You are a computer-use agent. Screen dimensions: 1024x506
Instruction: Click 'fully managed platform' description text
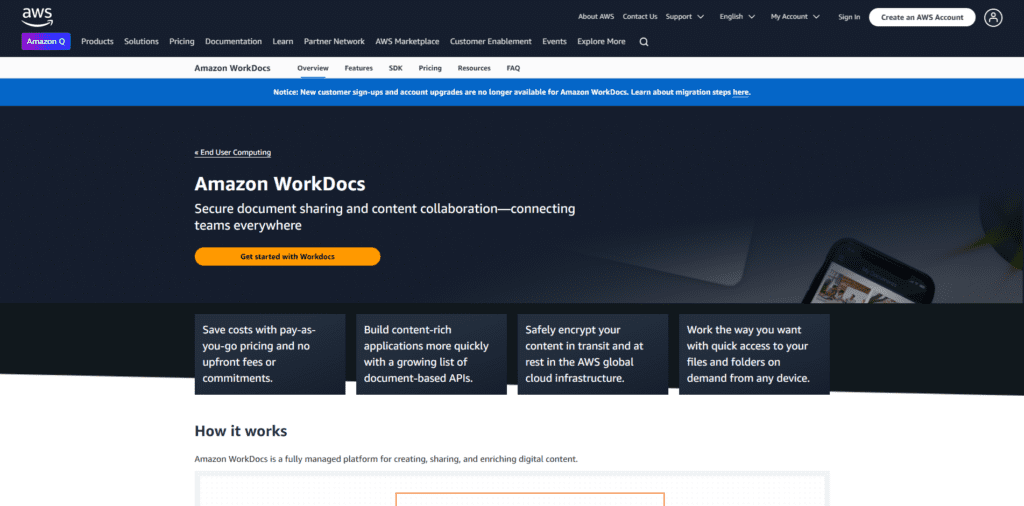(x=386, y=459)
